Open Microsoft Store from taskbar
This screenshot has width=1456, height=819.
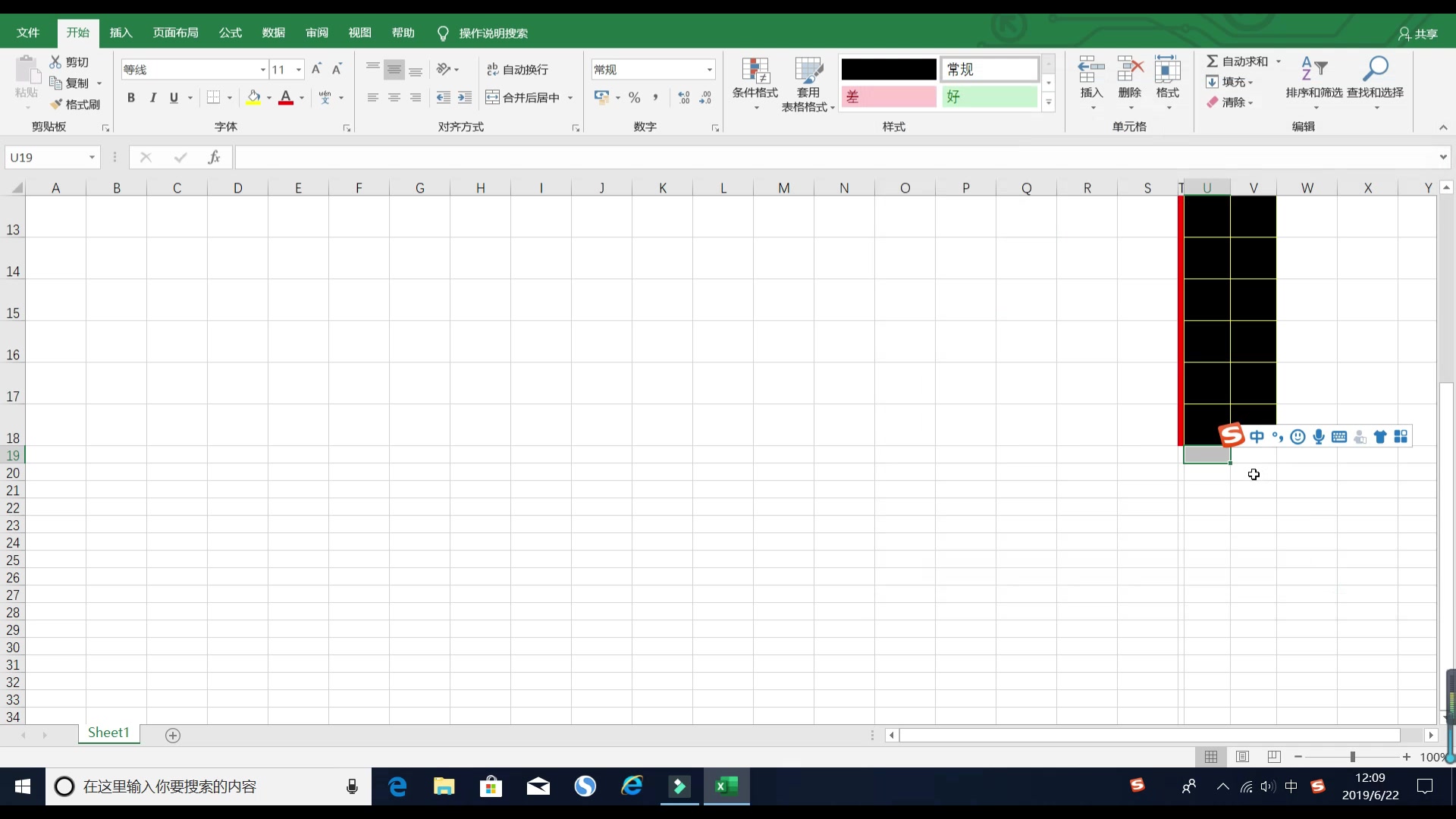click(x=491, y=786)
